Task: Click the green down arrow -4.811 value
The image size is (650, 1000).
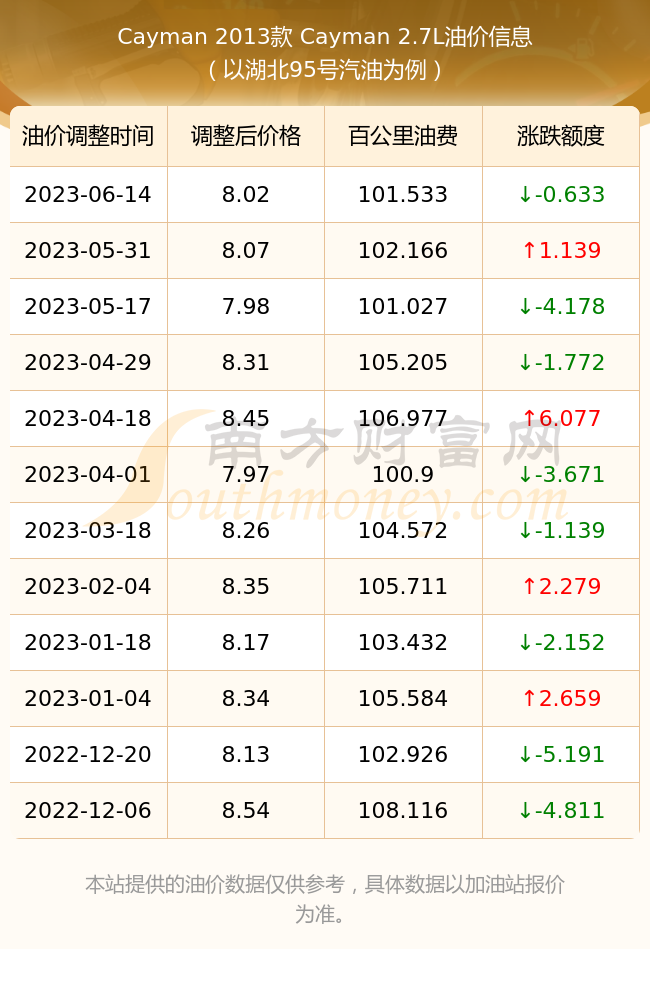Action: coord(561,811)
